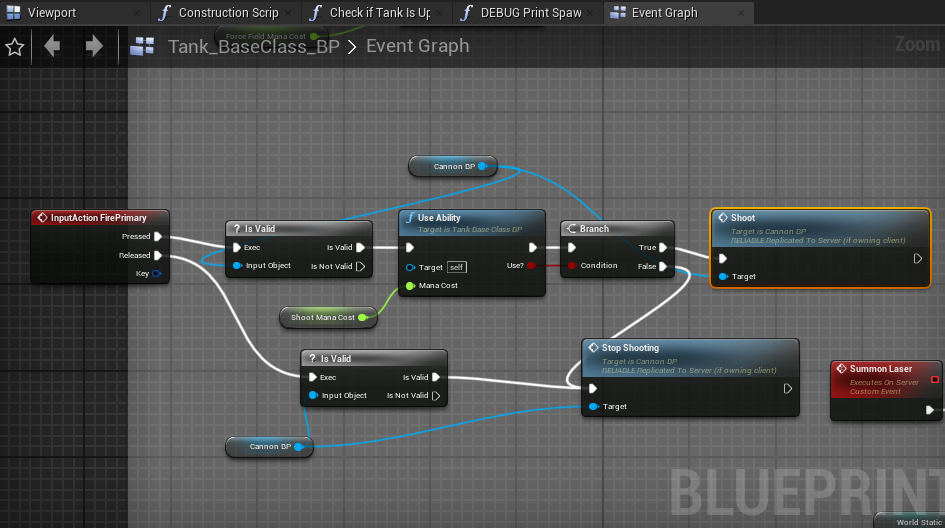Viewport: 945px width, 528px height.
Task: Click the top Cannon BP variable node
Action: point(453,166)
